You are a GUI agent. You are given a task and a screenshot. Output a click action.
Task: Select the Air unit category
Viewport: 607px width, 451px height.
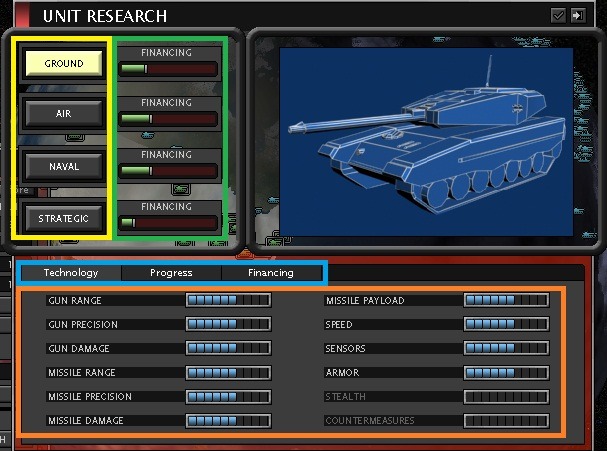point(63,114)
